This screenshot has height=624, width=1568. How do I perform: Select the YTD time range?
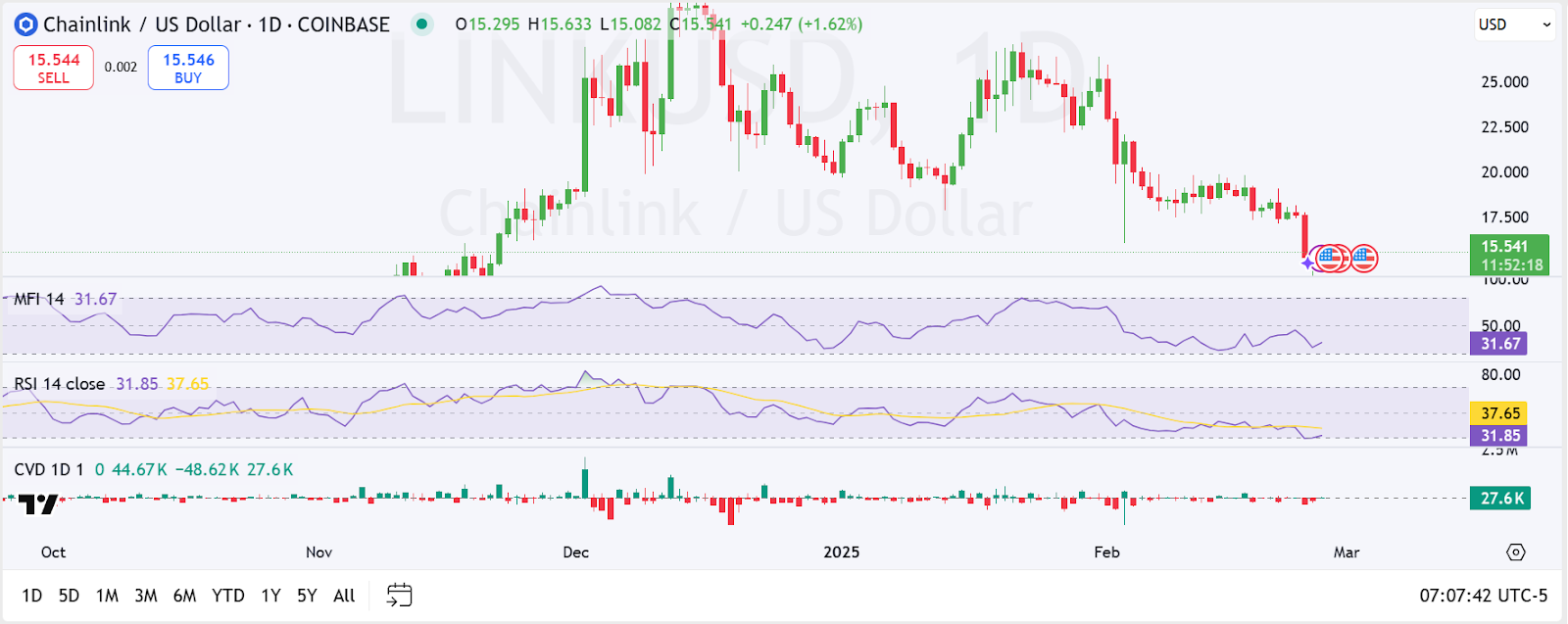(x=228, y=596)
